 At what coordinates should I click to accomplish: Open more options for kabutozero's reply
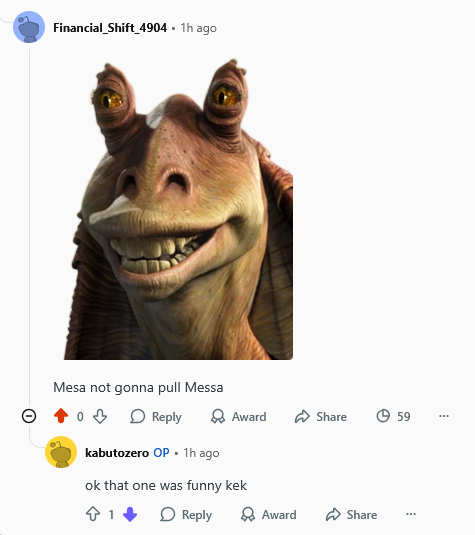click(x=411, y=514)
